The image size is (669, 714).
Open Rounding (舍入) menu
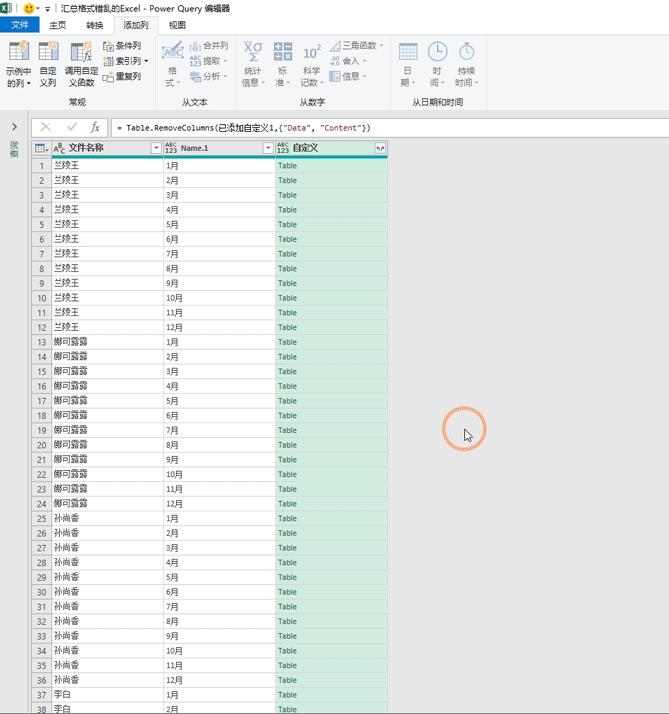click(x=348, y=61)
